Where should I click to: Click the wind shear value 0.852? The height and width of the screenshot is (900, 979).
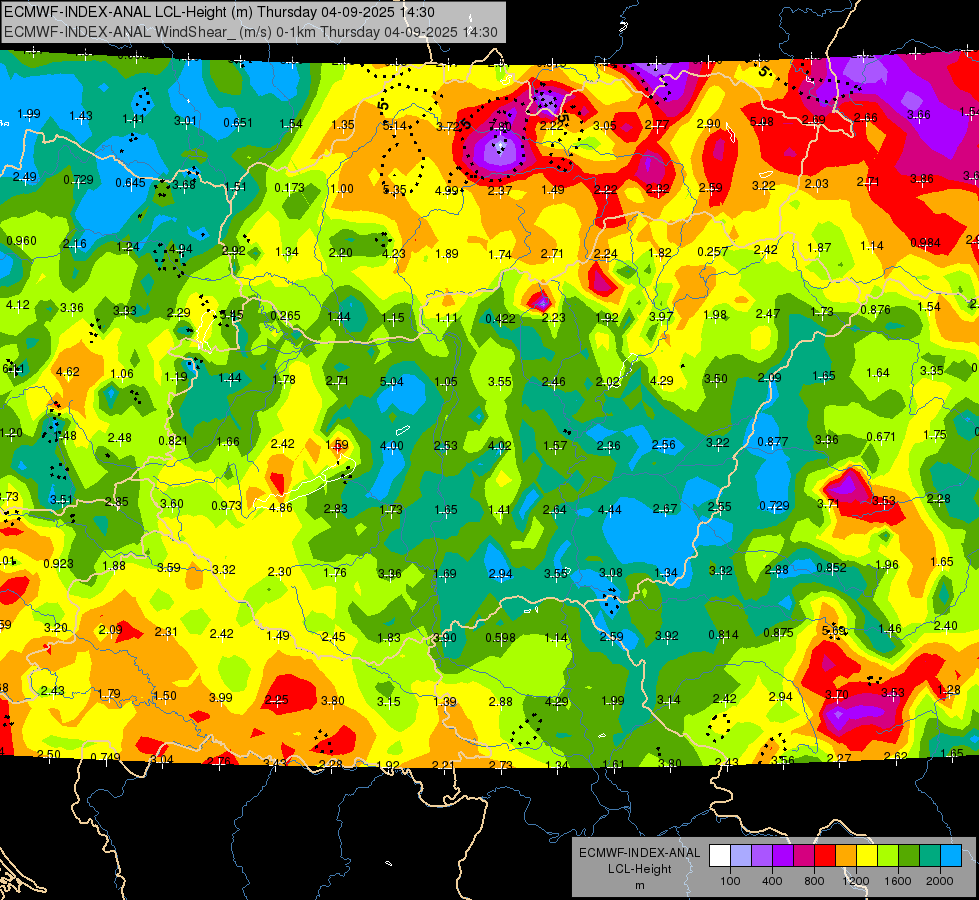[x=831, y=567]
